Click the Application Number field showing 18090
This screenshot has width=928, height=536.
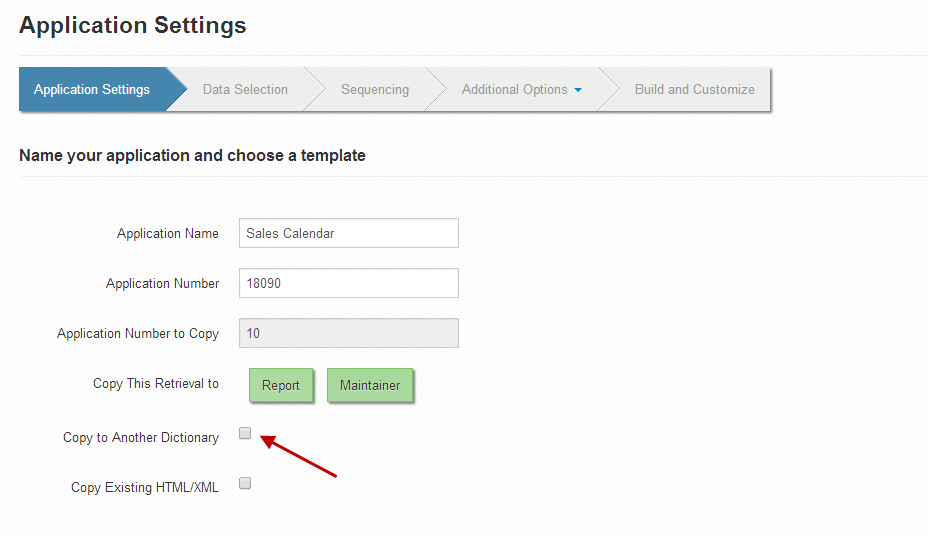click(349, 283)
